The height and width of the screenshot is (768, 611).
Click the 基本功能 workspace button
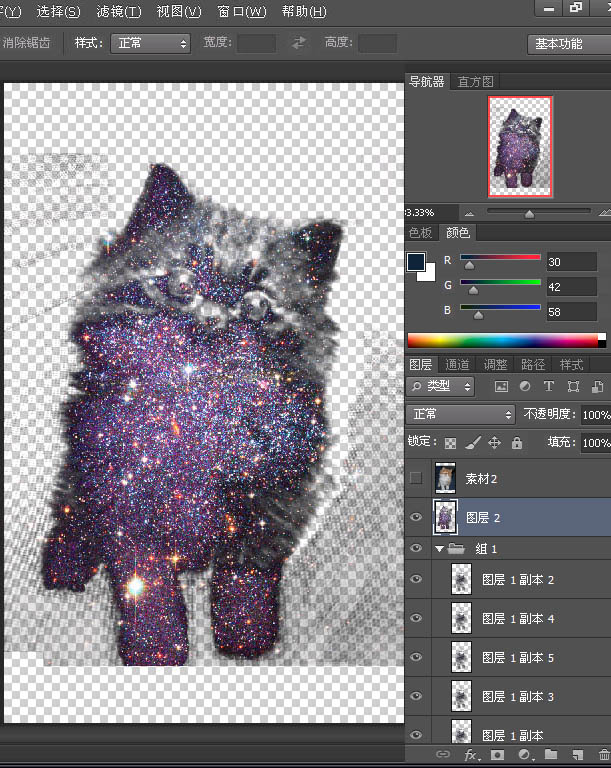tap(568, 44)
